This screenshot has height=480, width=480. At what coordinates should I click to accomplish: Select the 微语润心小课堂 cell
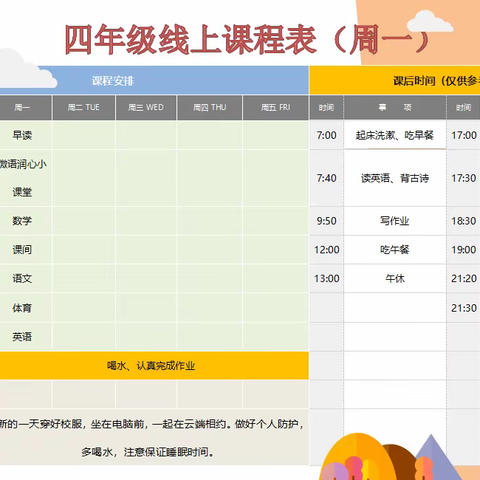click(x=26, y=178)
